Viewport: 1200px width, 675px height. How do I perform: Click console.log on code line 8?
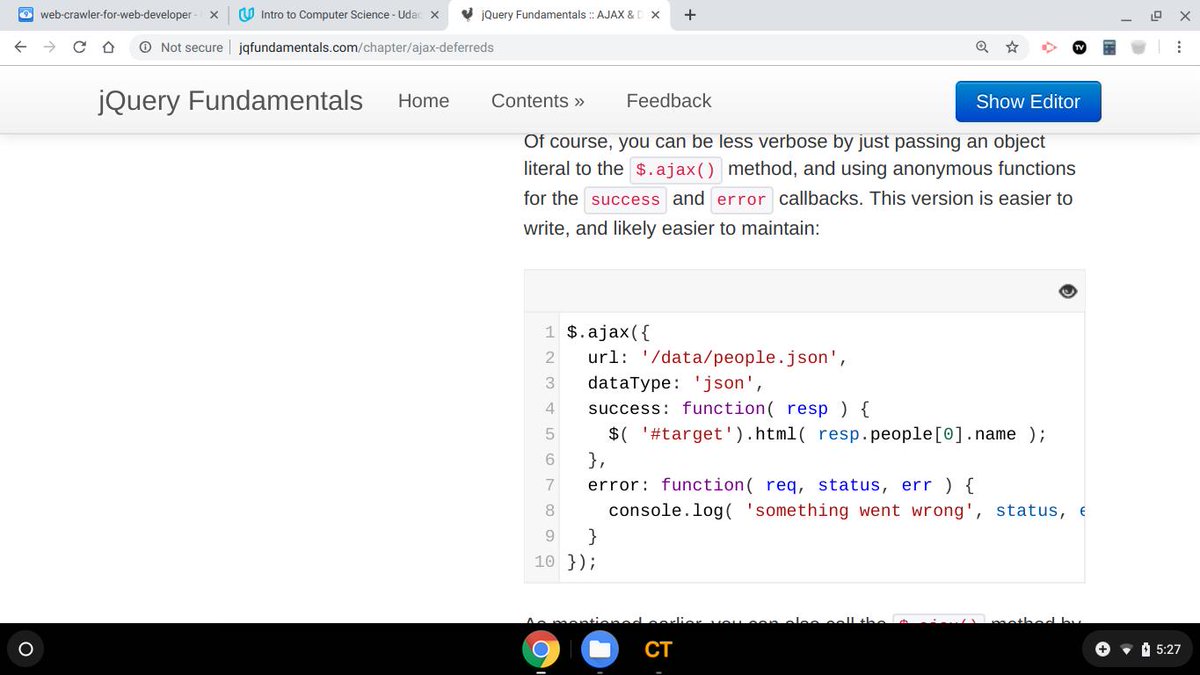tap(665, 510)
